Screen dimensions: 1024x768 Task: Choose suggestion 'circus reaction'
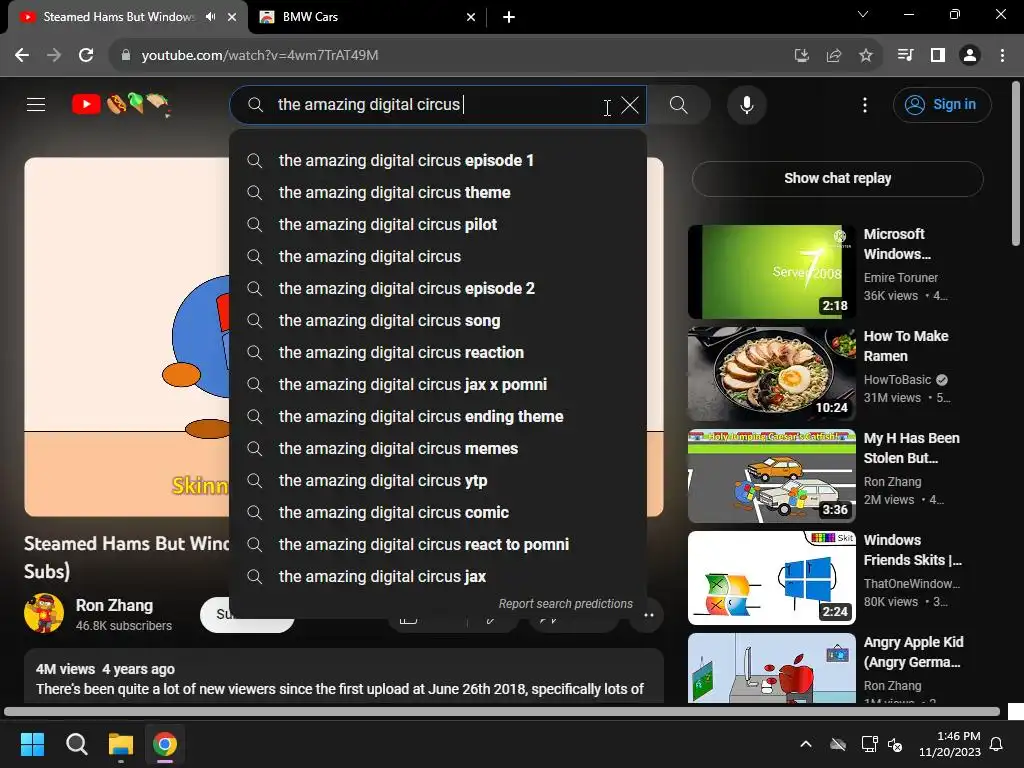click(x=438, y=353)
